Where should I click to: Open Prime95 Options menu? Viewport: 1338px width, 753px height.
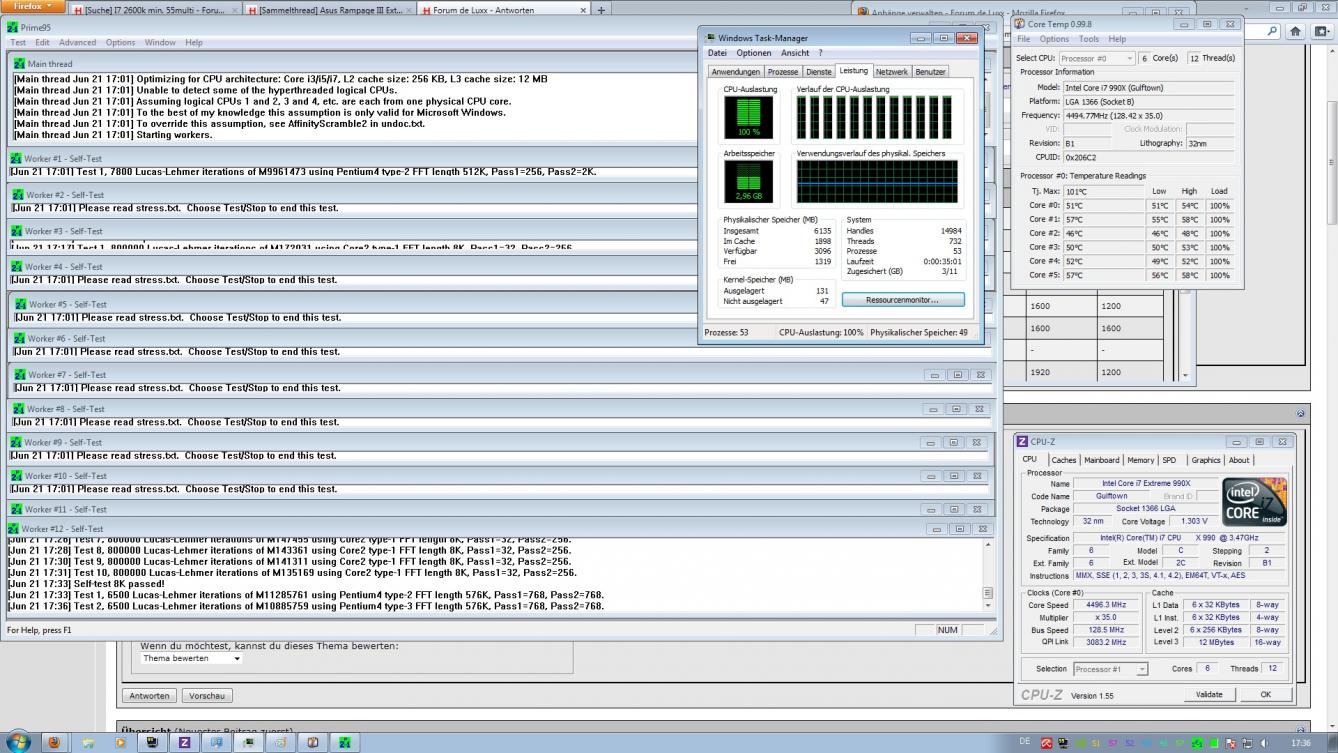(x=120, y=42)
